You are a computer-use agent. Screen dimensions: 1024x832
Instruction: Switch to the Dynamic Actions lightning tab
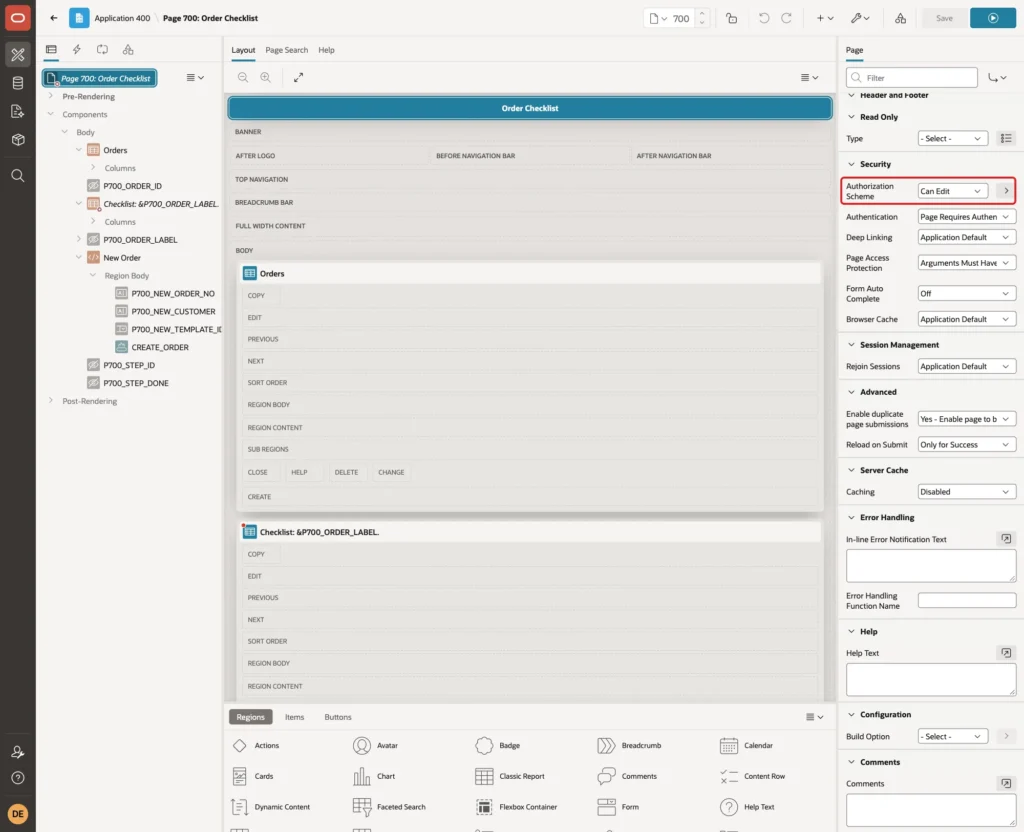pos(76,50)
